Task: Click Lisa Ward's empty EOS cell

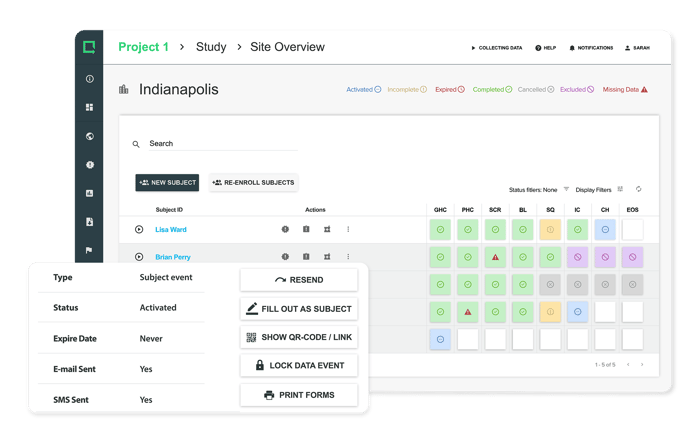Action: click(x=633, y=230)
